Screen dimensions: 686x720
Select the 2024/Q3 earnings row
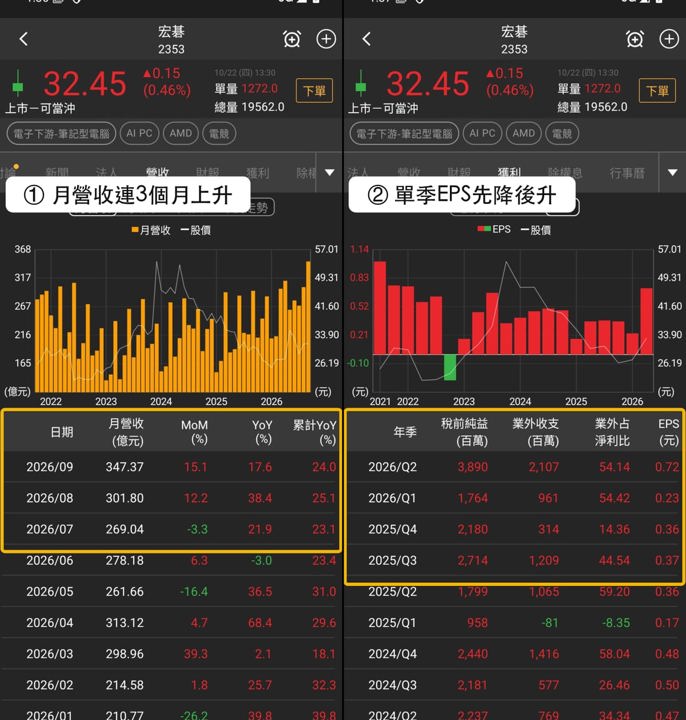click(x=514, y=685)
